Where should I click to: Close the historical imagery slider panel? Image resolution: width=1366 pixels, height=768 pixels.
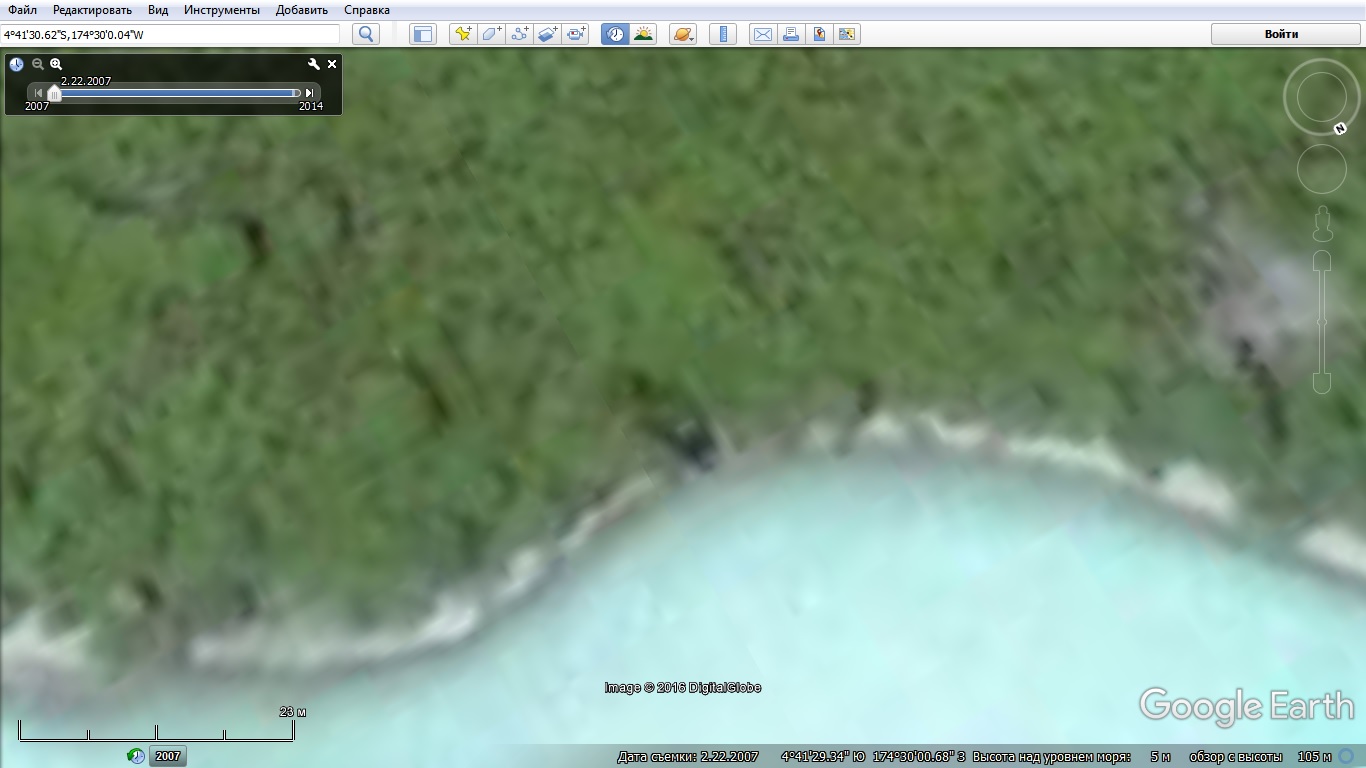pos(332,64)
